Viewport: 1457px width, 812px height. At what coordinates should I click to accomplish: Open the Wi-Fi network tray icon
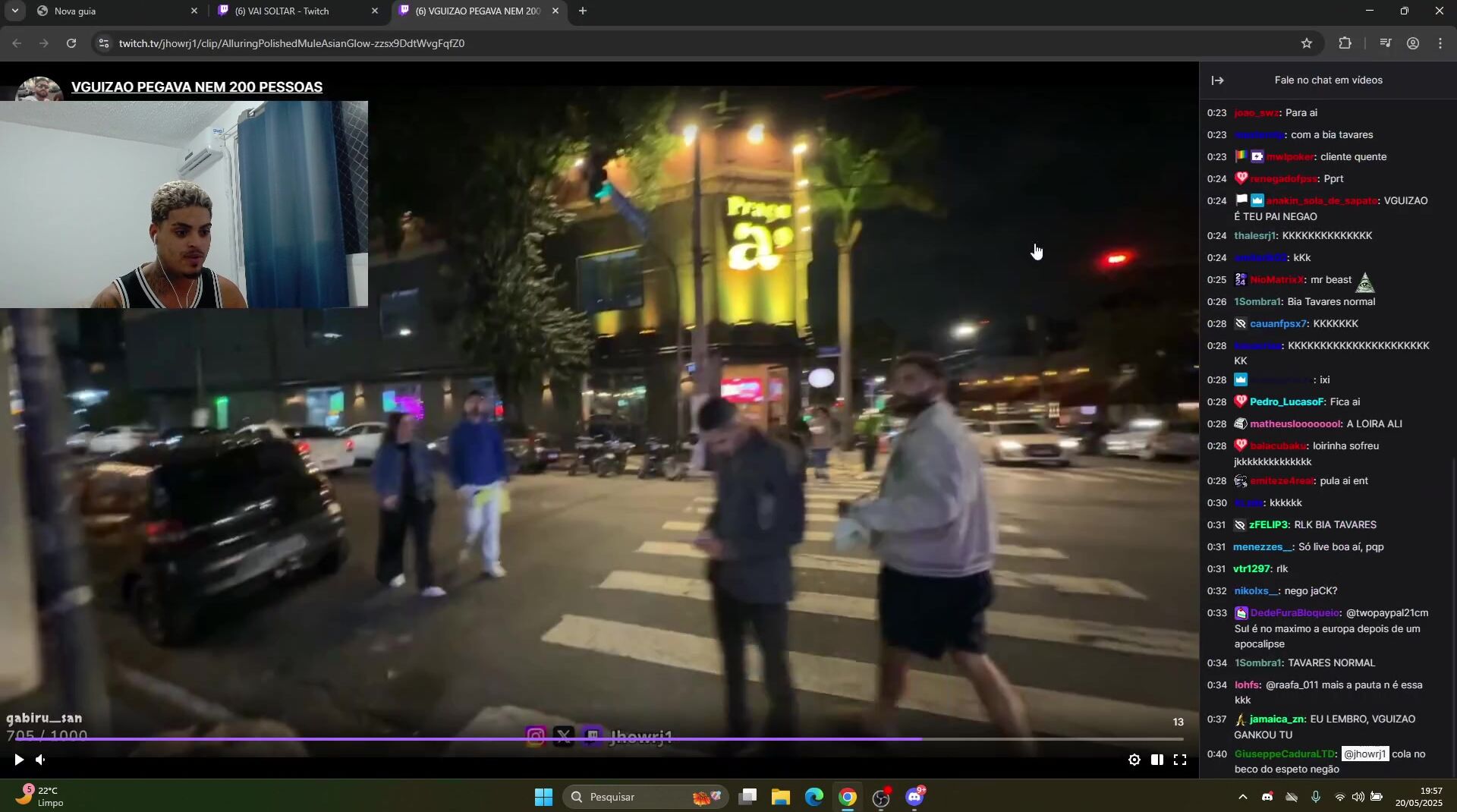1340,797
